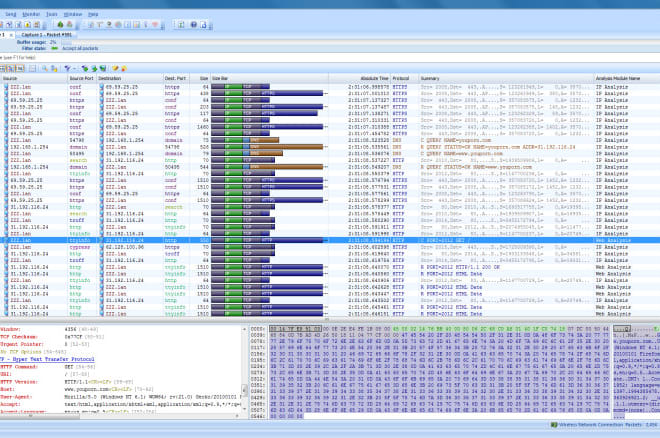Sort by the Summary column header
Screen dimensions: 660x438
click(x=506, y=78)
